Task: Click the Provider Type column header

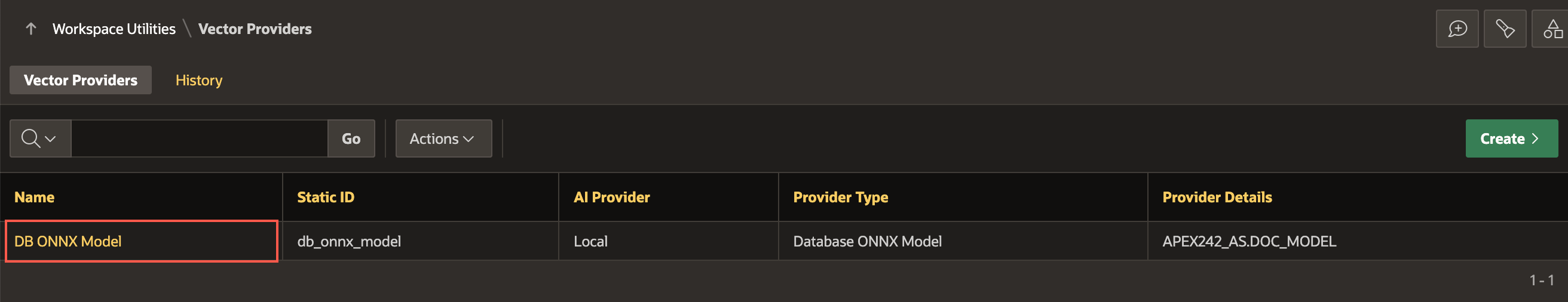Action: tap(840, 197)
